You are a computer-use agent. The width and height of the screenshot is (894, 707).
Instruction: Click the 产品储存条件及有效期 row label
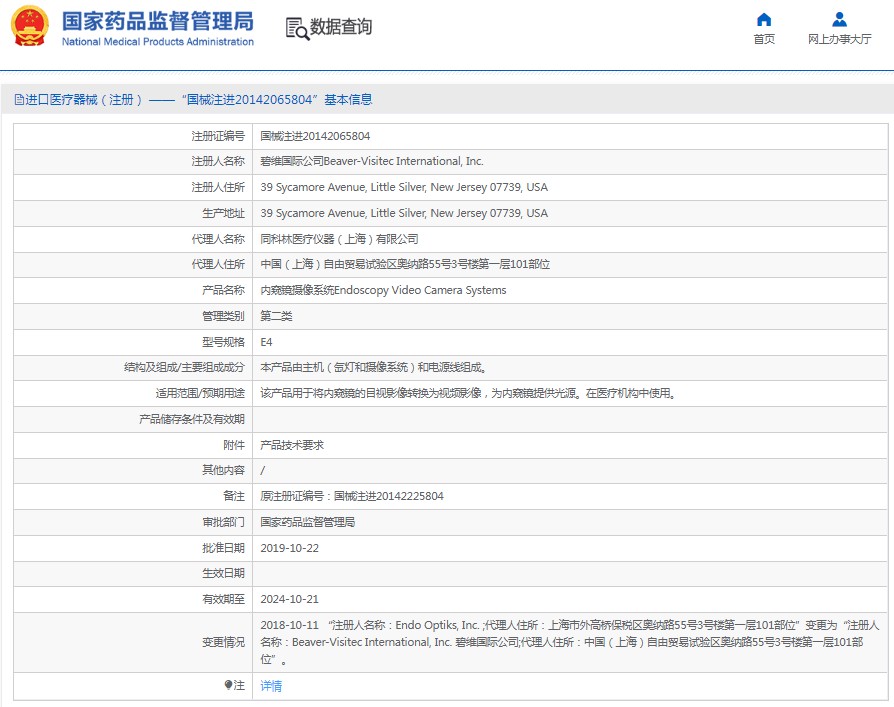click(x=192, y=420)
